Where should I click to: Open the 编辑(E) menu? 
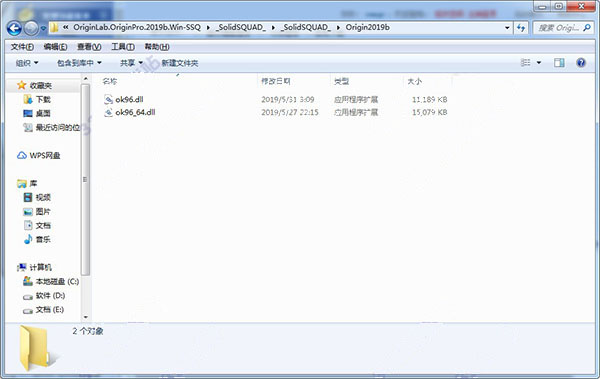pyautogui.click(x=55, y=47)
